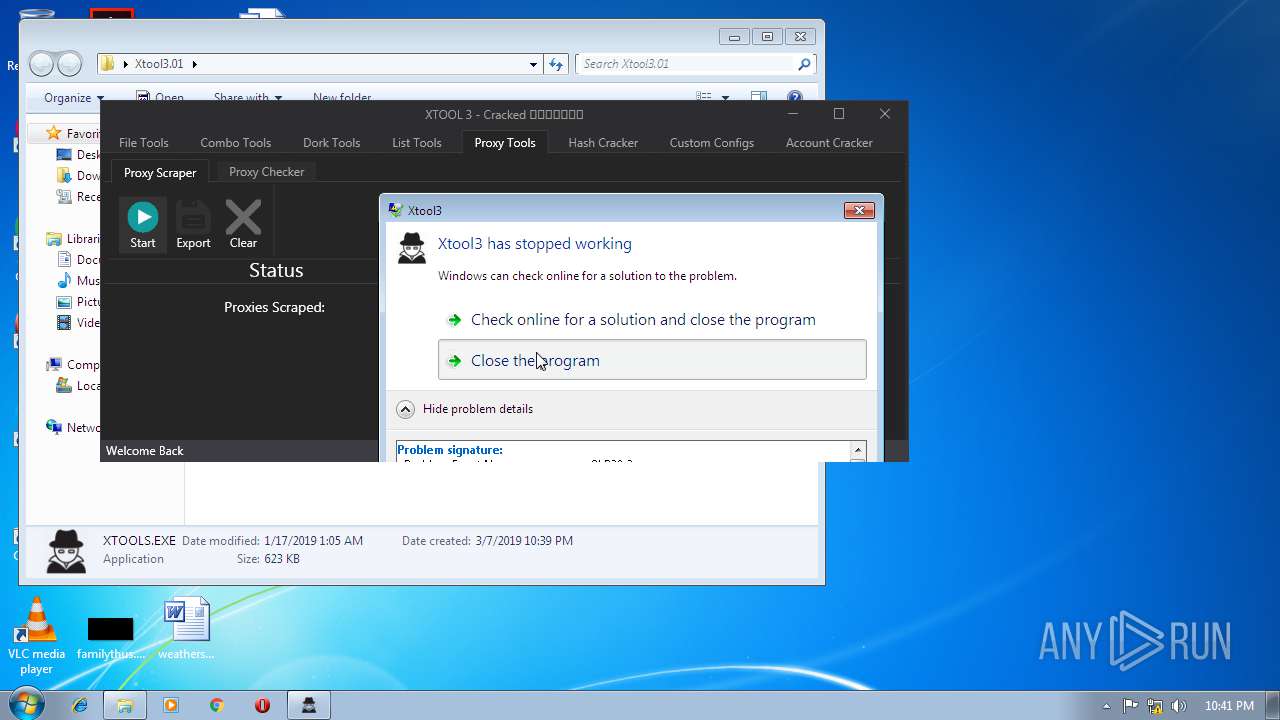Collapse Hide problem details expander
The width and height of the screenshot is (1280, 720).
tap(465, 409)
